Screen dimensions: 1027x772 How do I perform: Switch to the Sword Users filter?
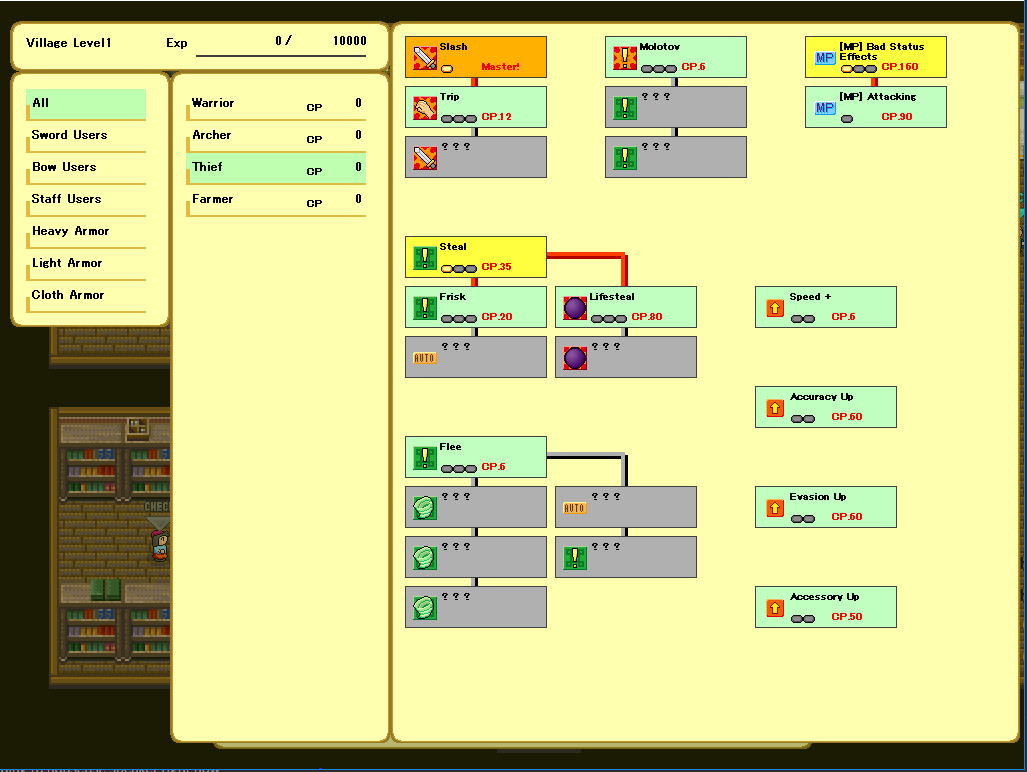[x=86, y=135]
